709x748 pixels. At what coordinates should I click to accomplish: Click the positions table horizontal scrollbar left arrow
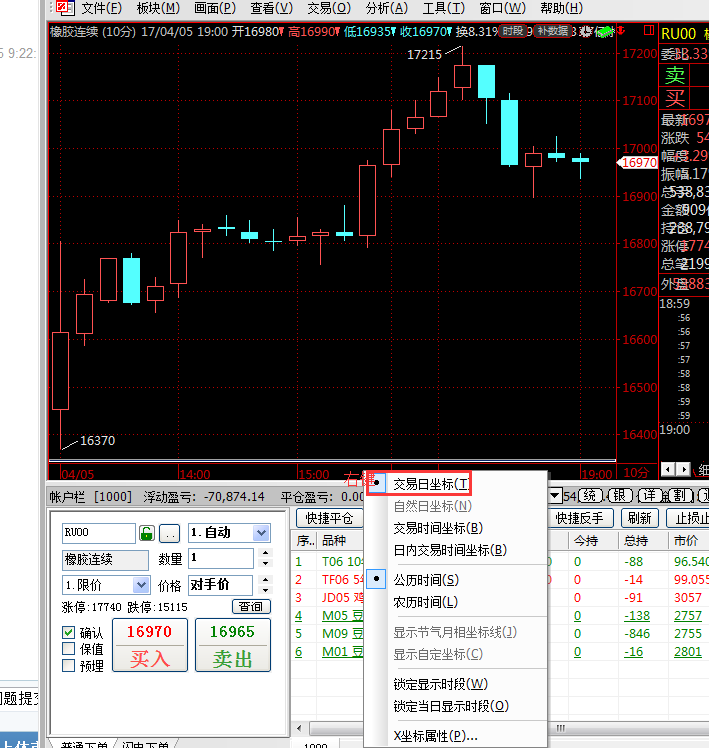click(x=300, y=728)
